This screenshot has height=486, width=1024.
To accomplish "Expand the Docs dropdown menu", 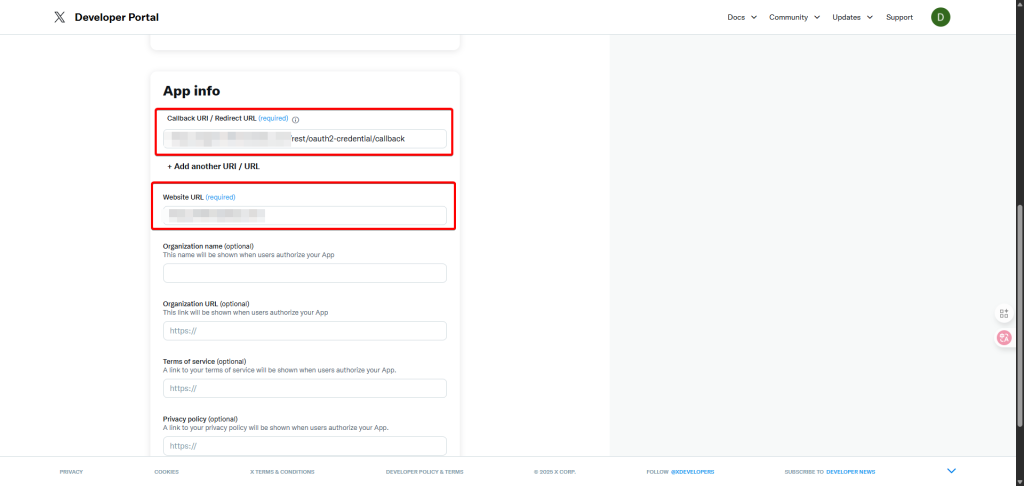I will (741, 17).
